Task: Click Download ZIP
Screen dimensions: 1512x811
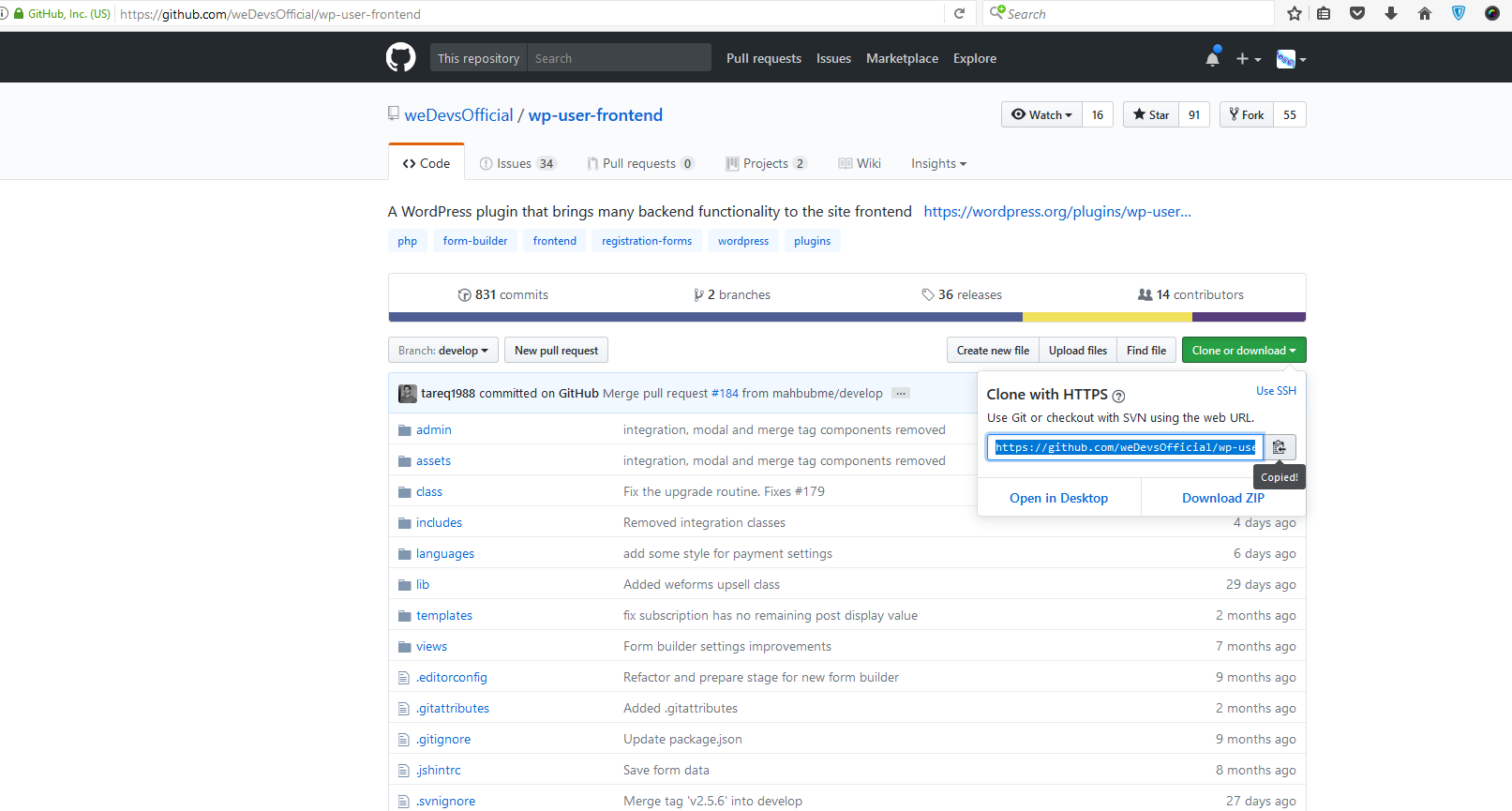Action: [x=1223, y=498]
